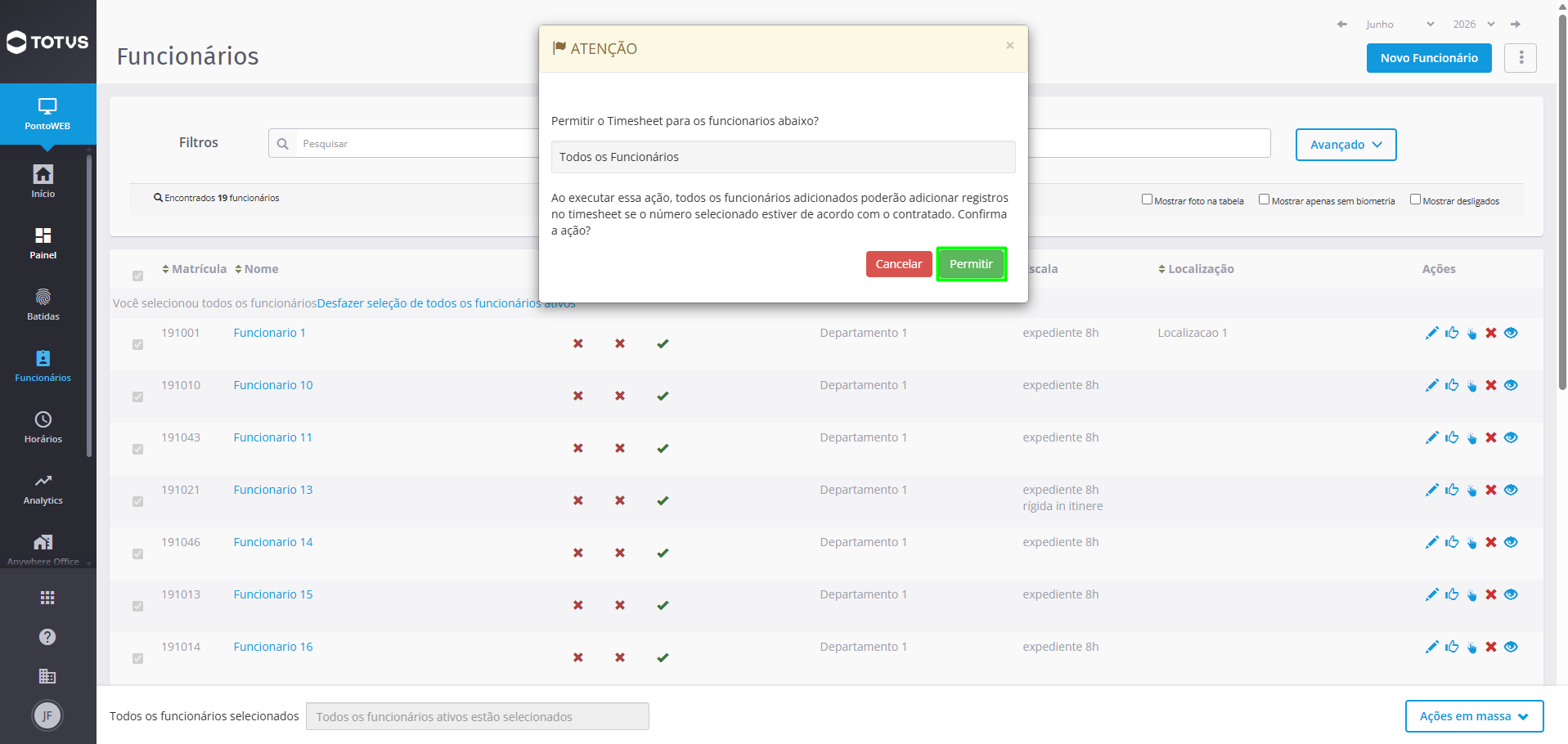Go to the Horários sidebar menu

click(43, 427)
